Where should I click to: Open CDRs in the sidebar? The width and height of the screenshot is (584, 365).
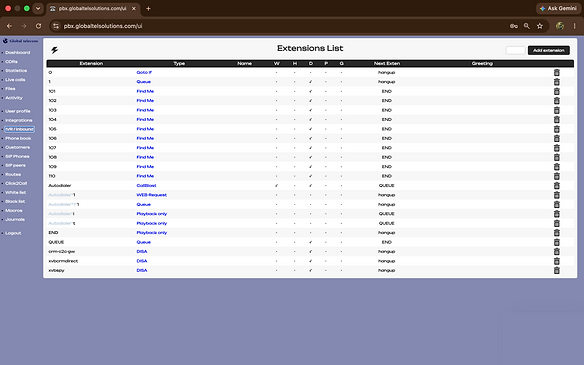(12, 62)
